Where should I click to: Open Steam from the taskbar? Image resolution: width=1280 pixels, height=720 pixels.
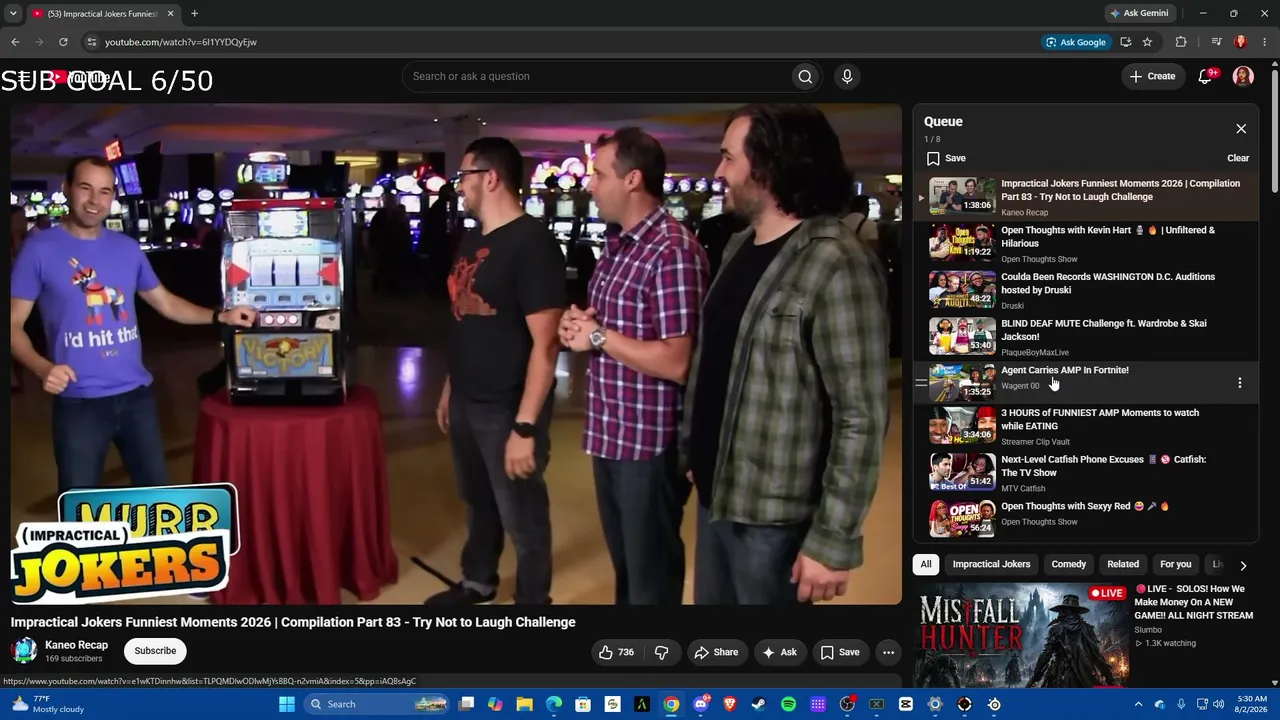pos(759,704)
